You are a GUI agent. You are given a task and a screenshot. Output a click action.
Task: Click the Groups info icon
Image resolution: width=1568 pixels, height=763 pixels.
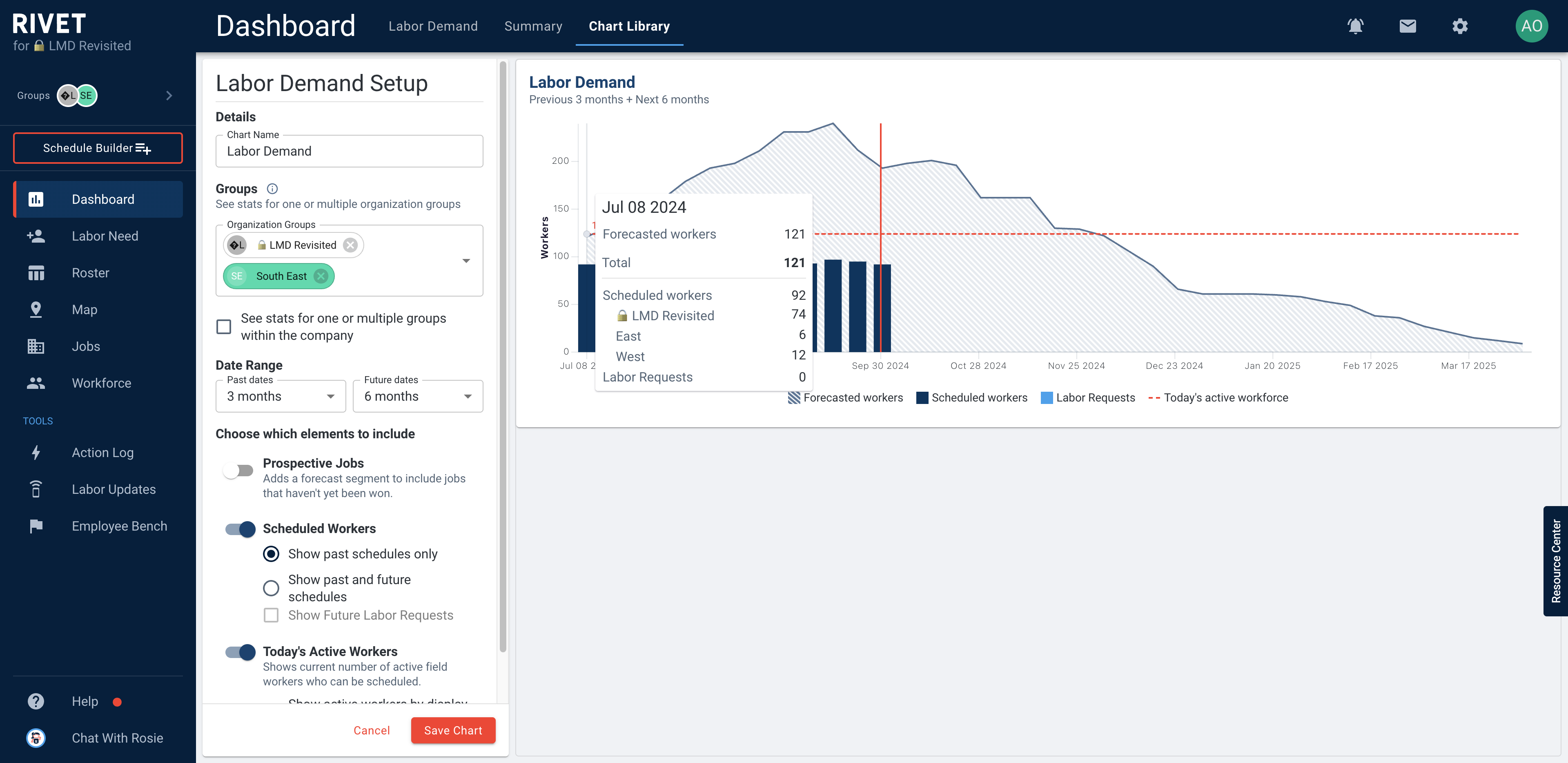click(x=272, y=189)
